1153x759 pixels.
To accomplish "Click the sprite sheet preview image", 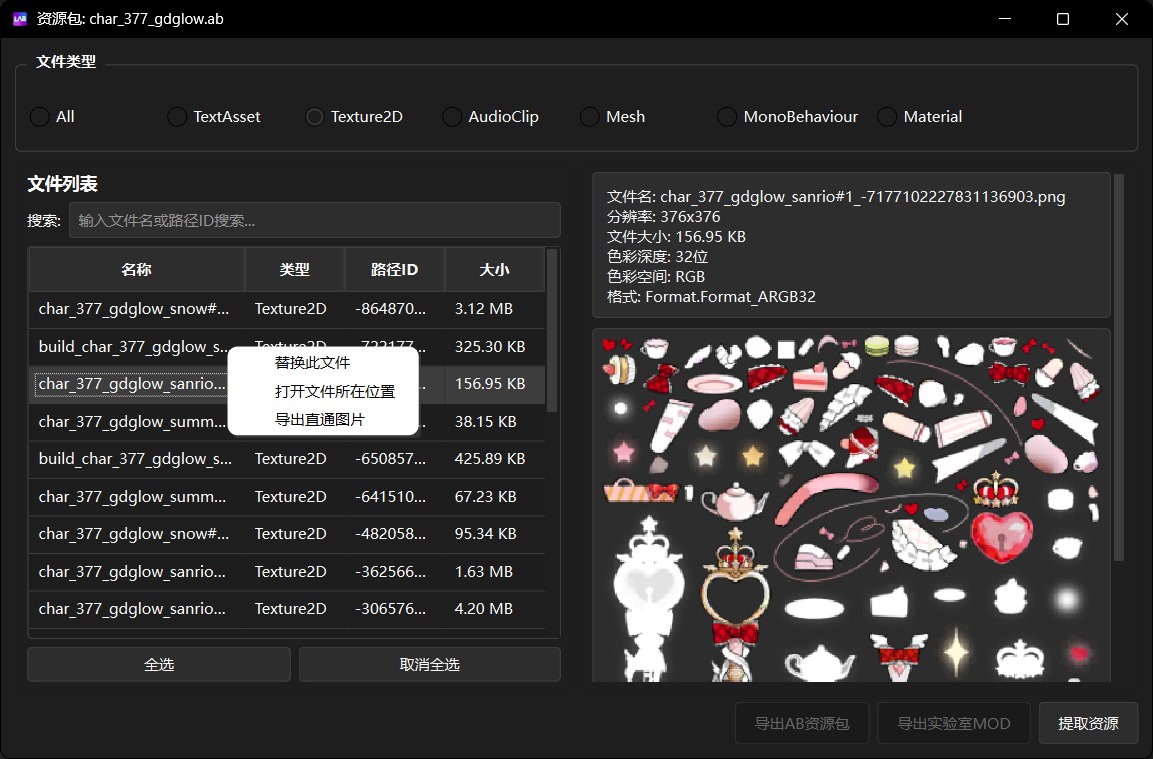I will (x=850, y=505).
